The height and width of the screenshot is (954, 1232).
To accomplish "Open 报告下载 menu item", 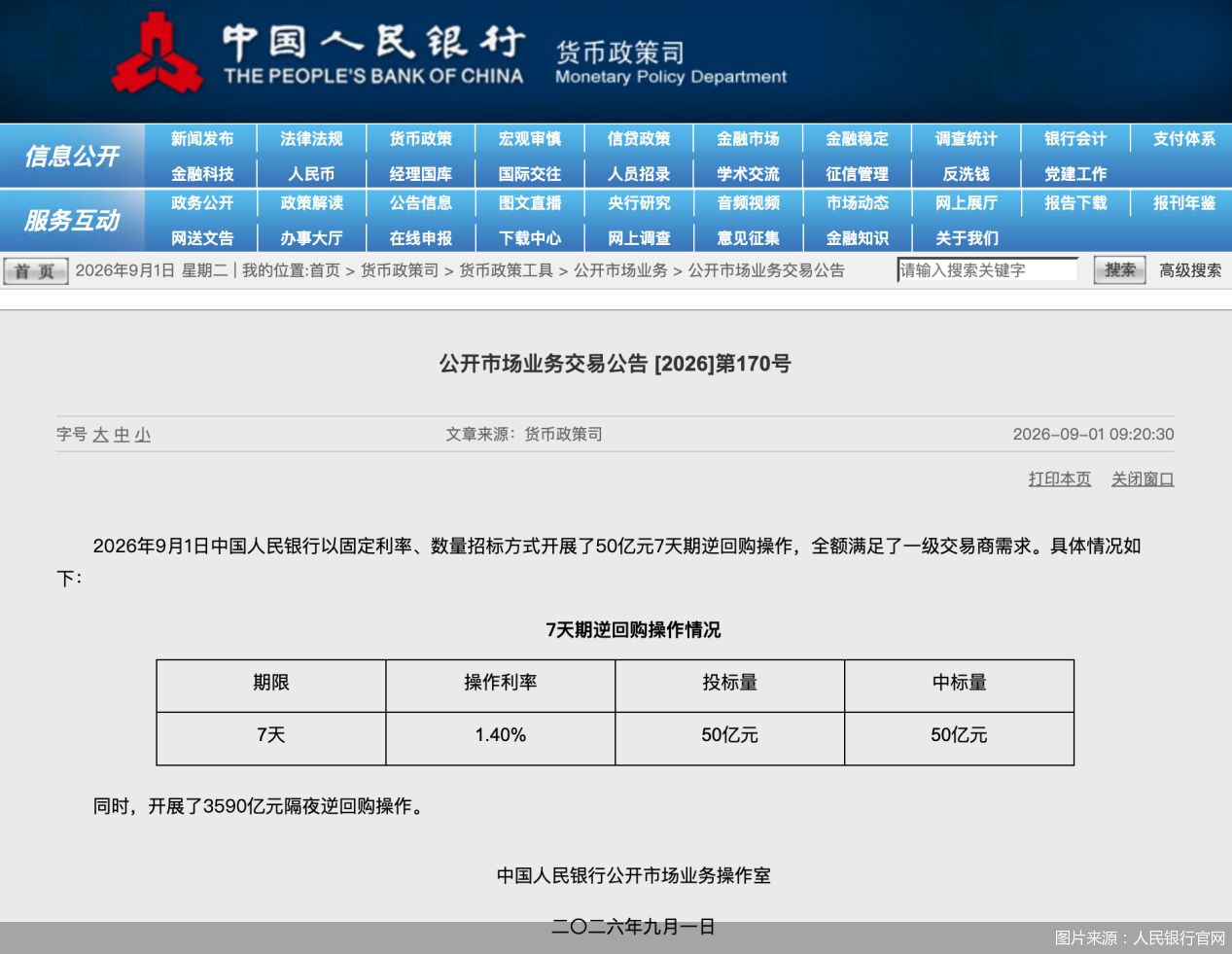I will tap(1075, 203).
